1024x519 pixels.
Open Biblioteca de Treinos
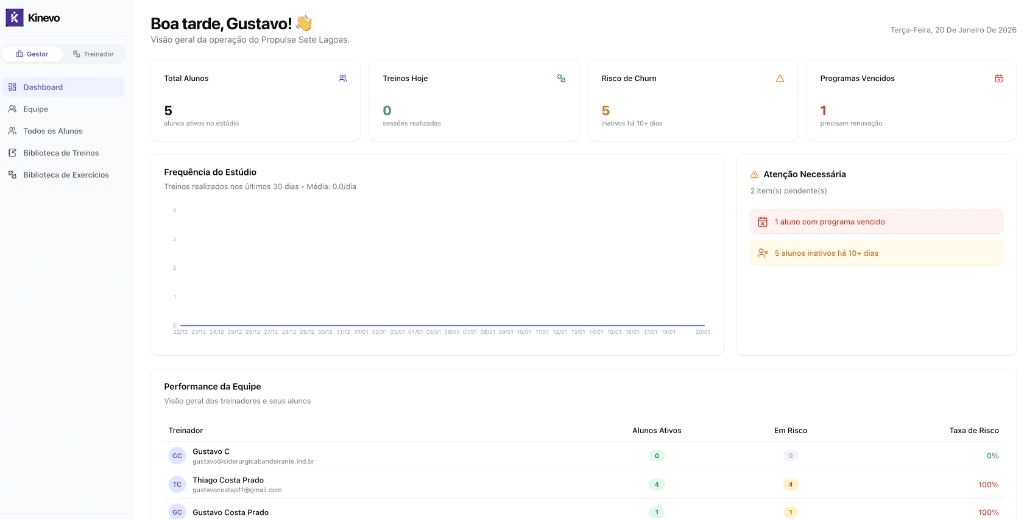coord(63,153)
